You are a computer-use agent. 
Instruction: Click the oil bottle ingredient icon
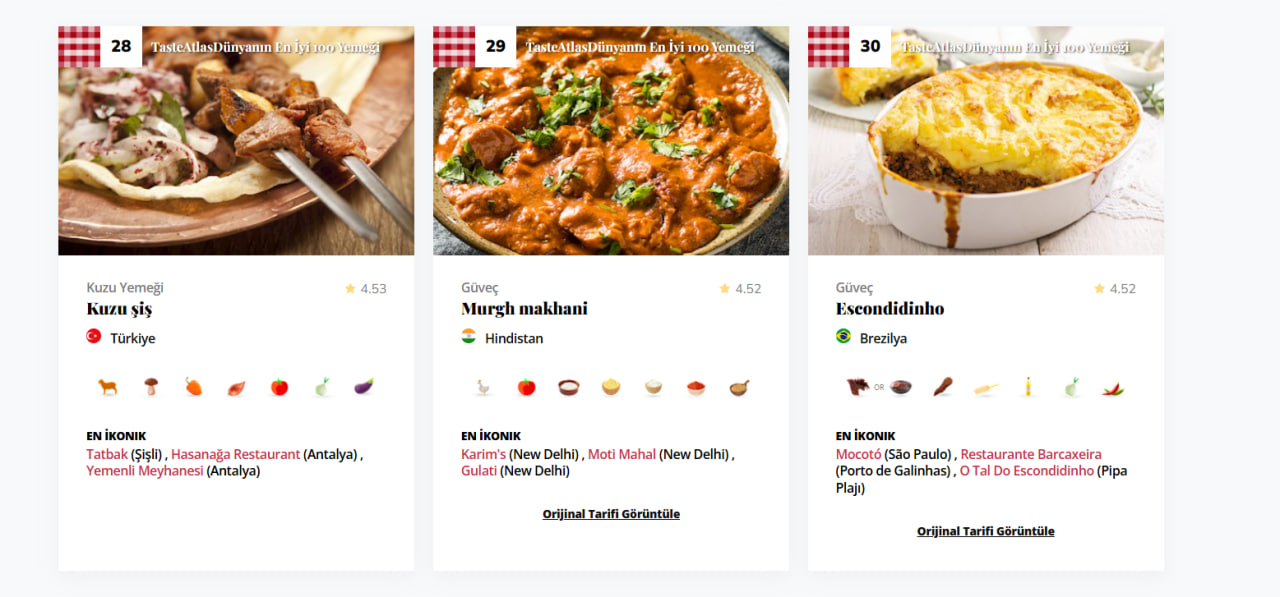click(1027, 387)
